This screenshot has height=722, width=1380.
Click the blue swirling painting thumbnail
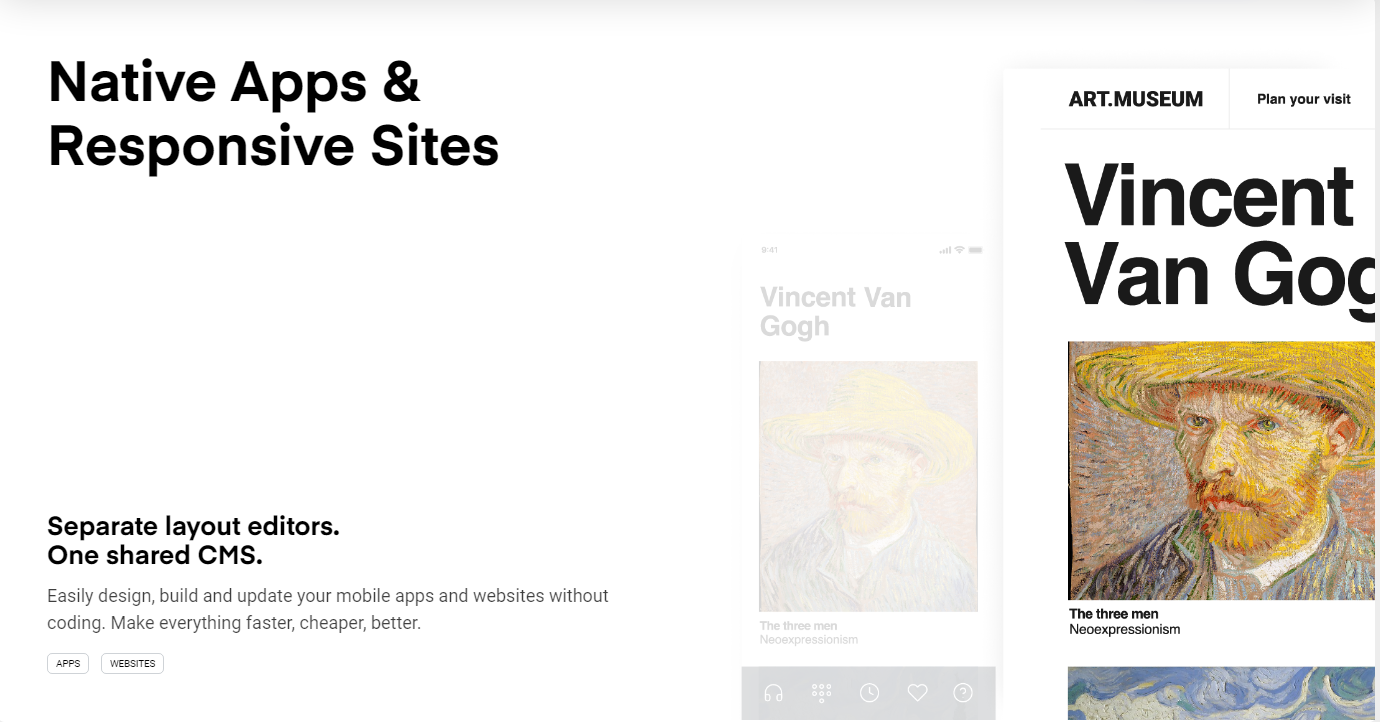[x=1221, y=694]
